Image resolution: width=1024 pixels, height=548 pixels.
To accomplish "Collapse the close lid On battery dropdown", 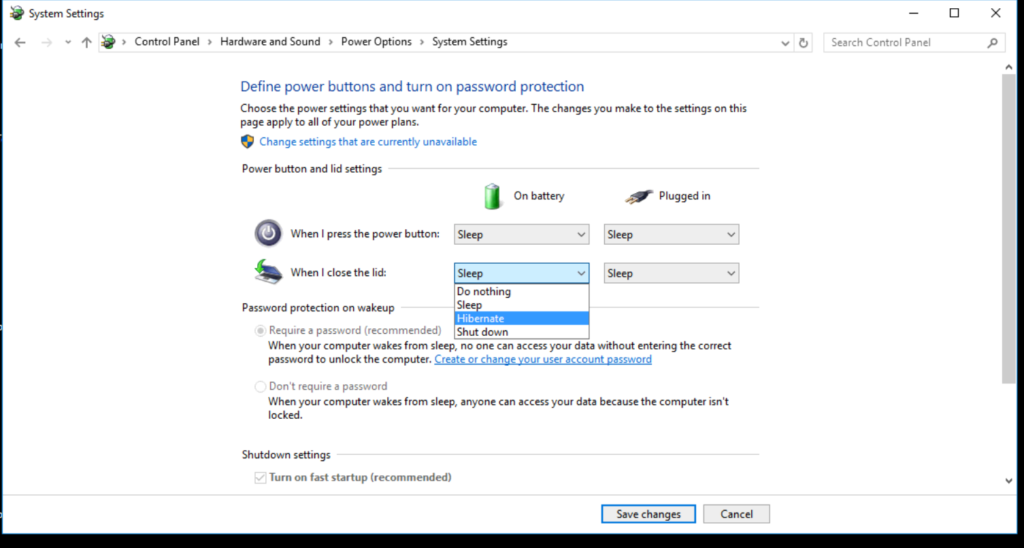I will (x=521, y=274).
